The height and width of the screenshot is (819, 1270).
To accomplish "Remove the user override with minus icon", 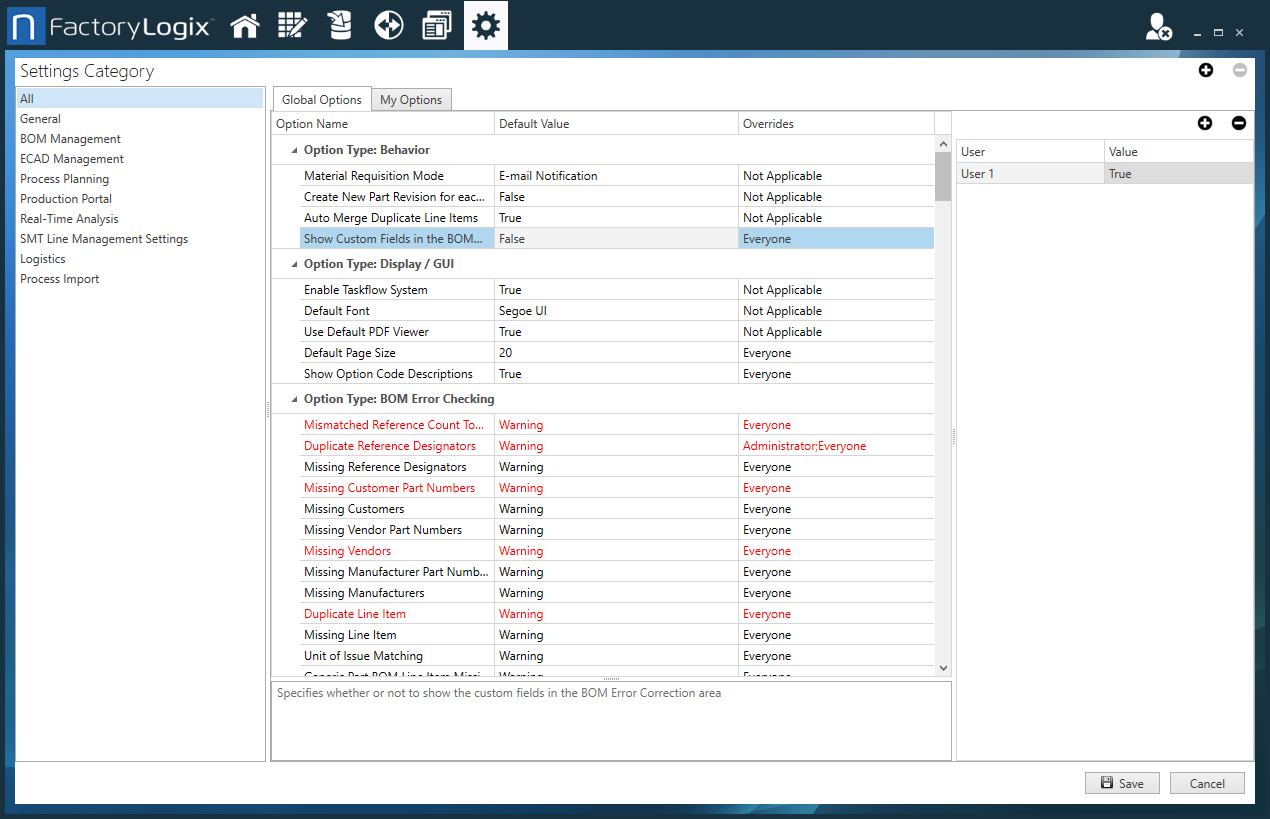I will tap(1239, 123).
